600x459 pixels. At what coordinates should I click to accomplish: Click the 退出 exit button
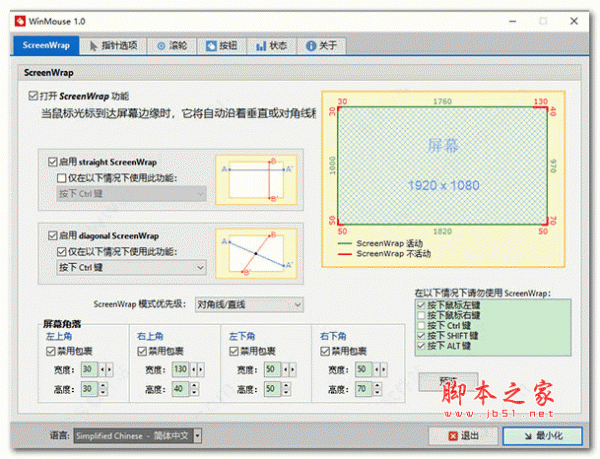pos(463,436)
